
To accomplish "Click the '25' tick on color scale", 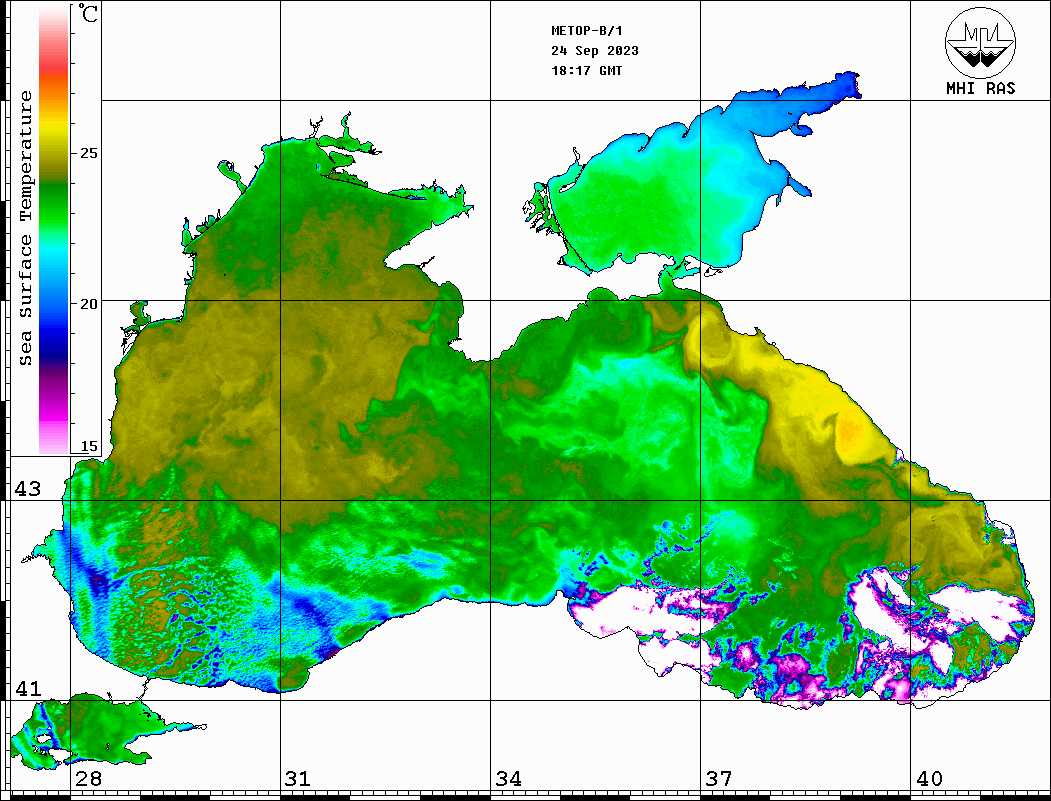I will [88, 153].
